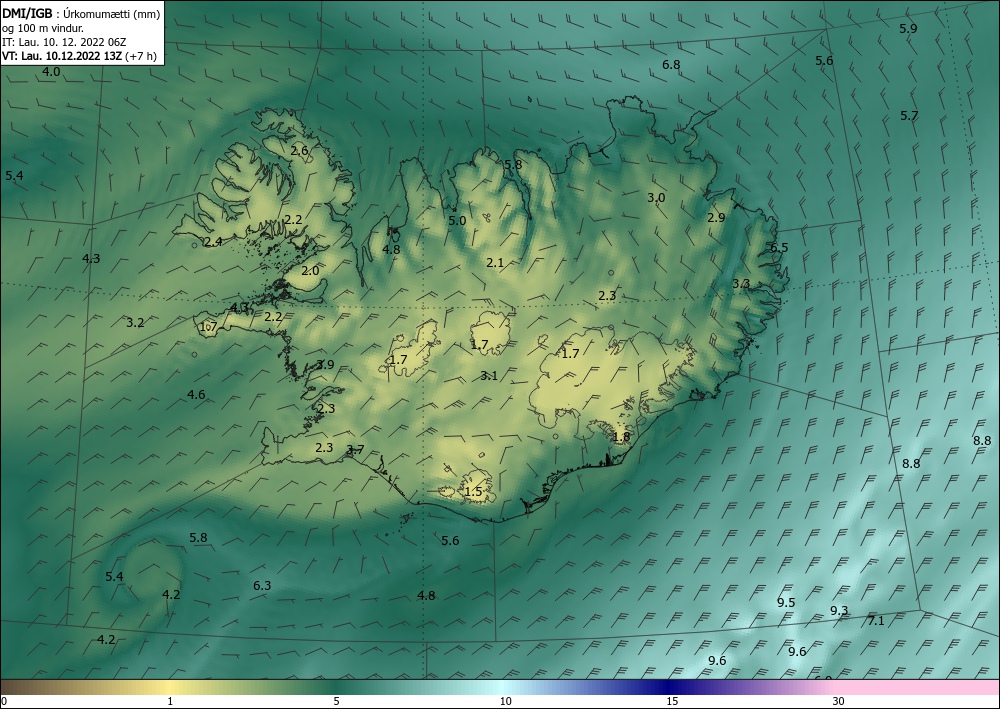Click the color scale label '1'
The image size is (1000, 709).
(x=170, y=702)
